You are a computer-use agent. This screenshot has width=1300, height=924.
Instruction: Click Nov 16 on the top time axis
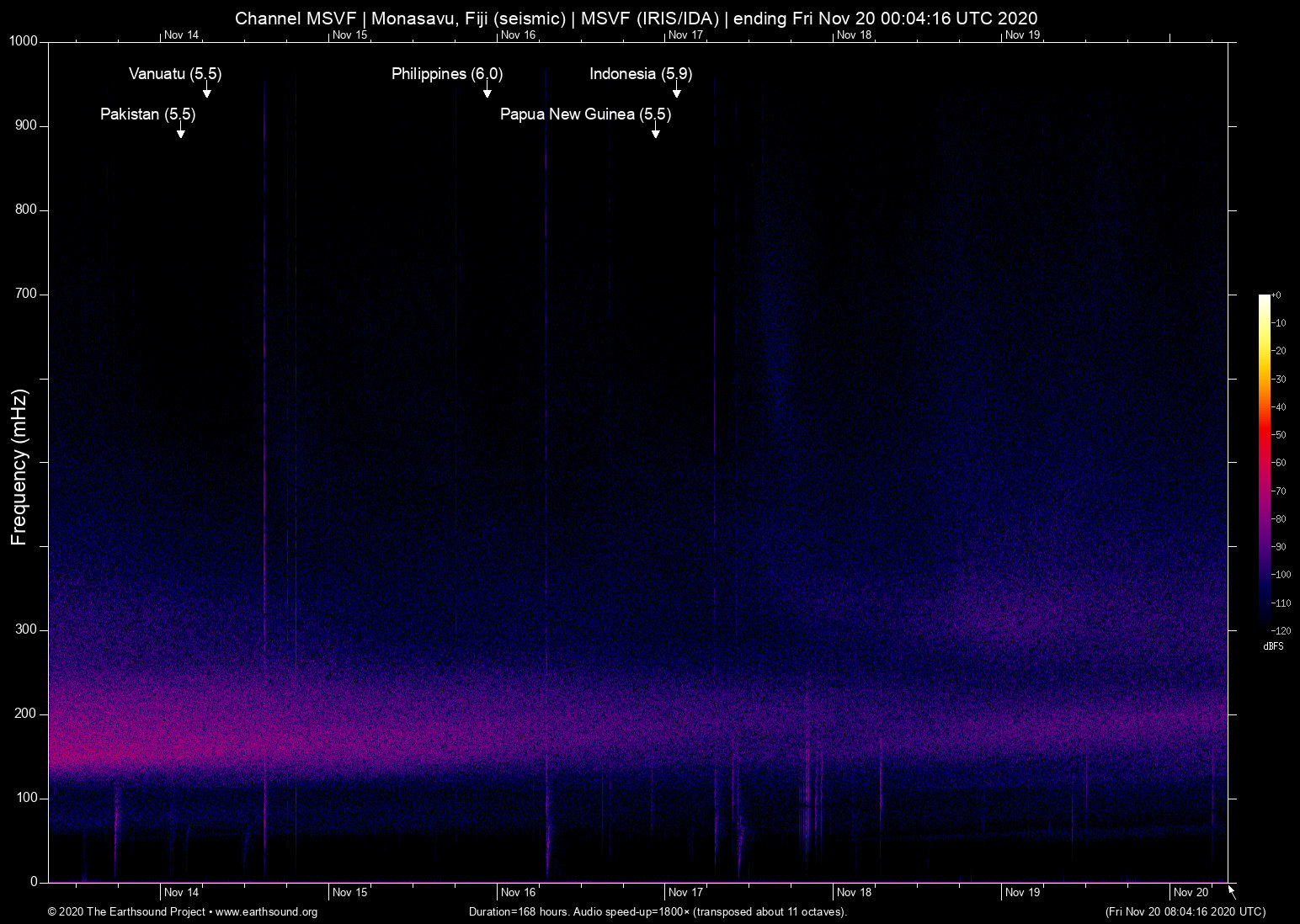[518, 35]
